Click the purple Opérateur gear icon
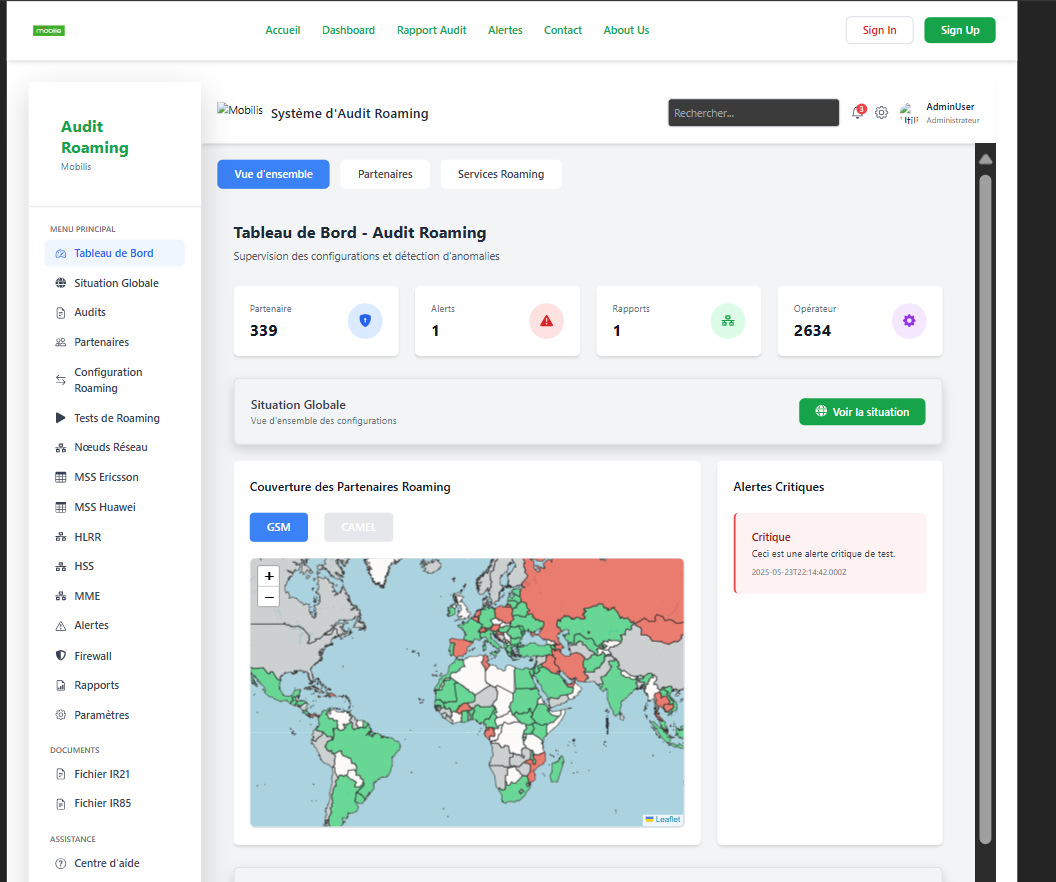This screenshot has height=882, width=1056. pos(909,321)
